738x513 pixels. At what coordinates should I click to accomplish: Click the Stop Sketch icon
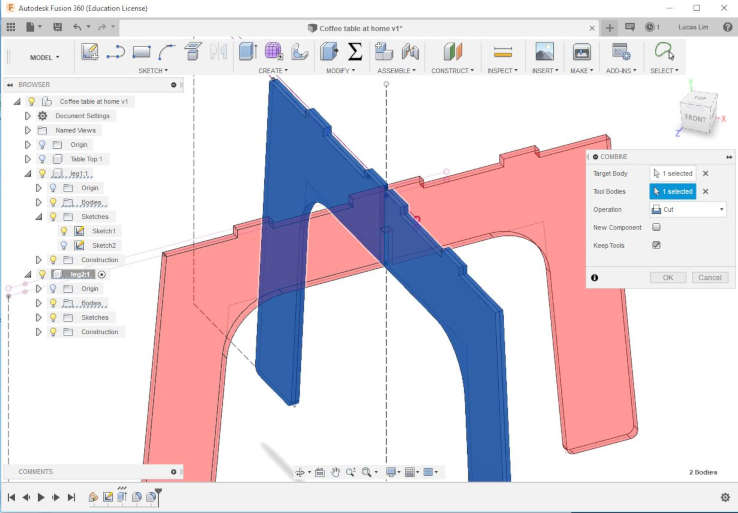(193, 51)
